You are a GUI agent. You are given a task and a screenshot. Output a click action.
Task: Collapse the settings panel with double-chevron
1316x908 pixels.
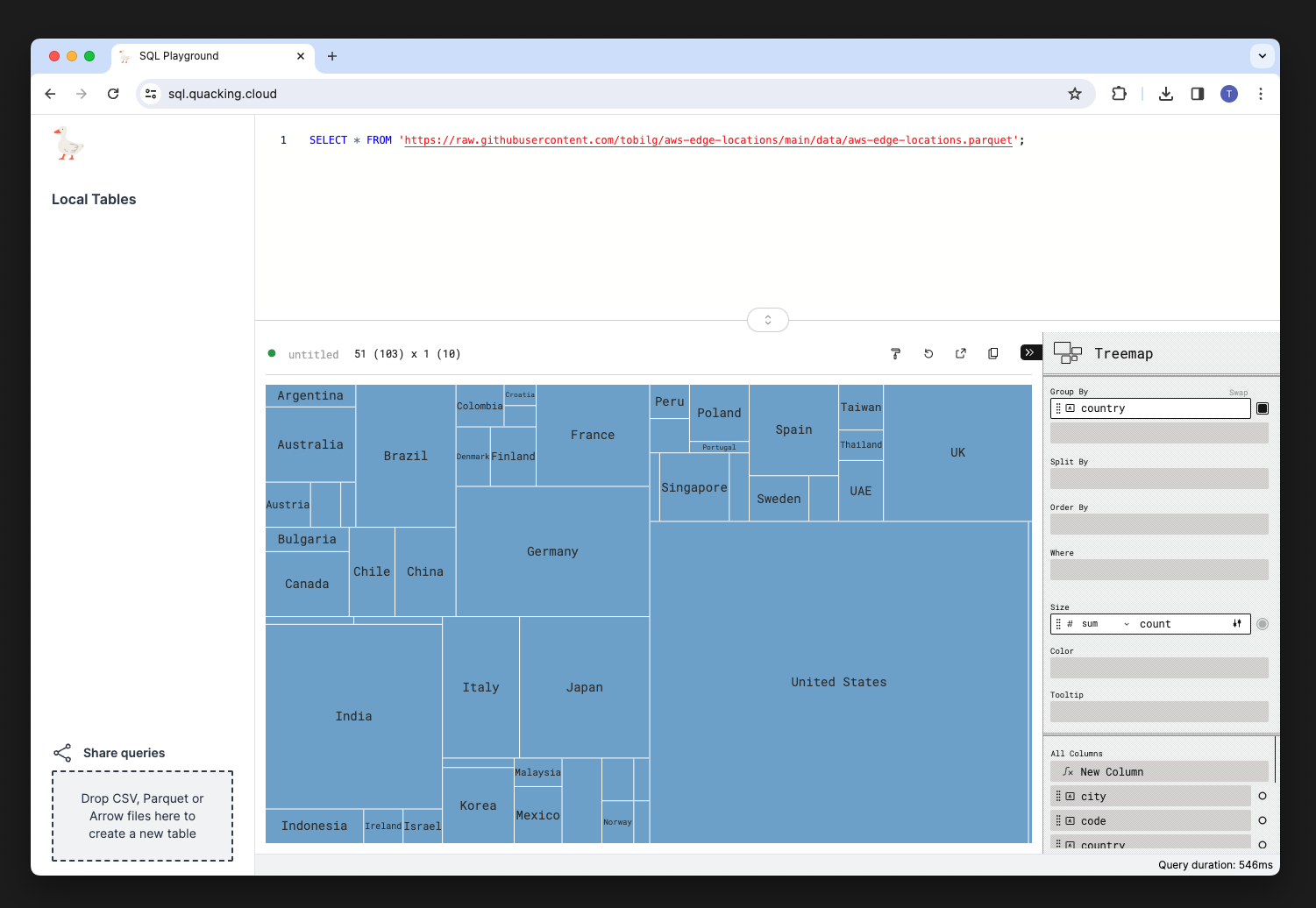point(1029,352)
